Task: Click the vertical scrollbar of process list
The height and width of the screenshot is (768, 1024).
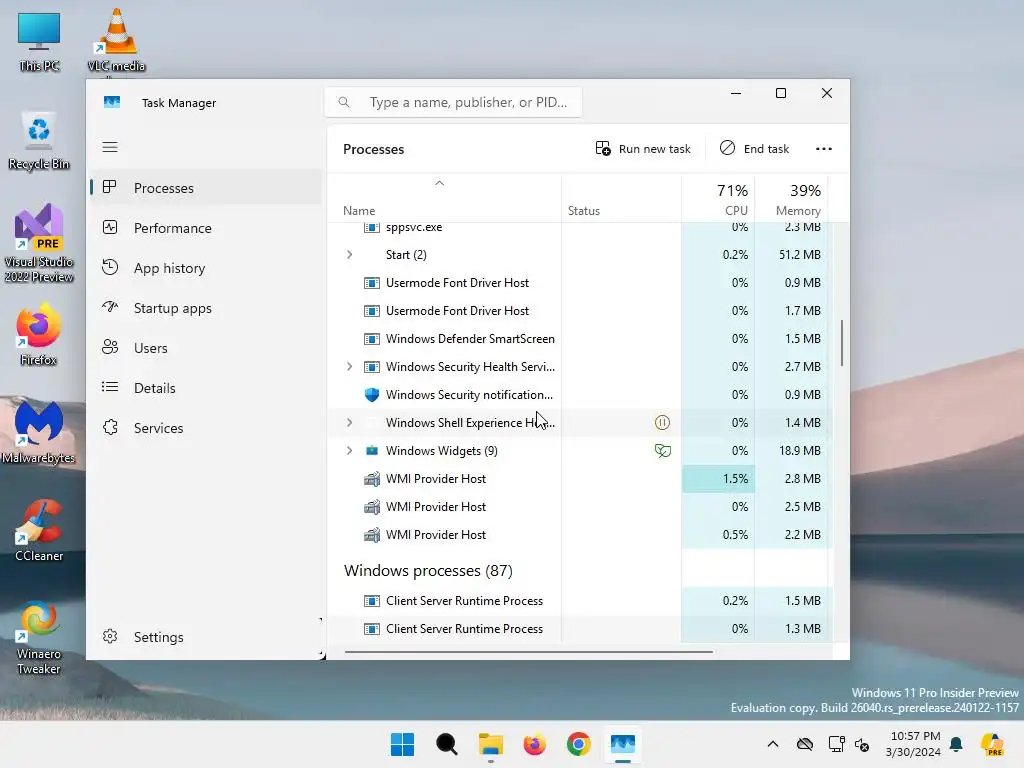Action: tap(842, 343)
